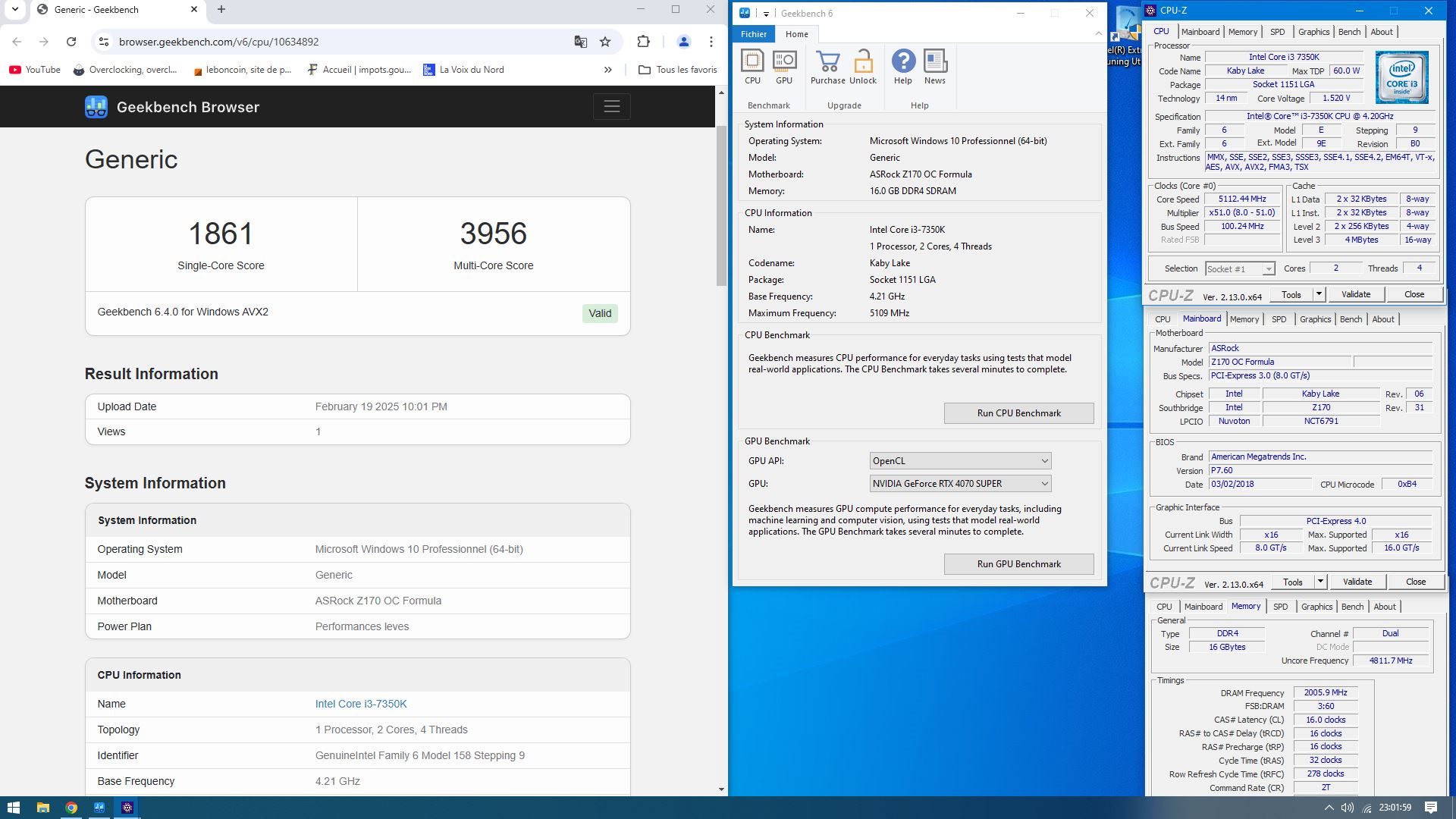
Task: Open File Explorer from the taskbar
Action: pyautogui.click(x=42, y=808)
